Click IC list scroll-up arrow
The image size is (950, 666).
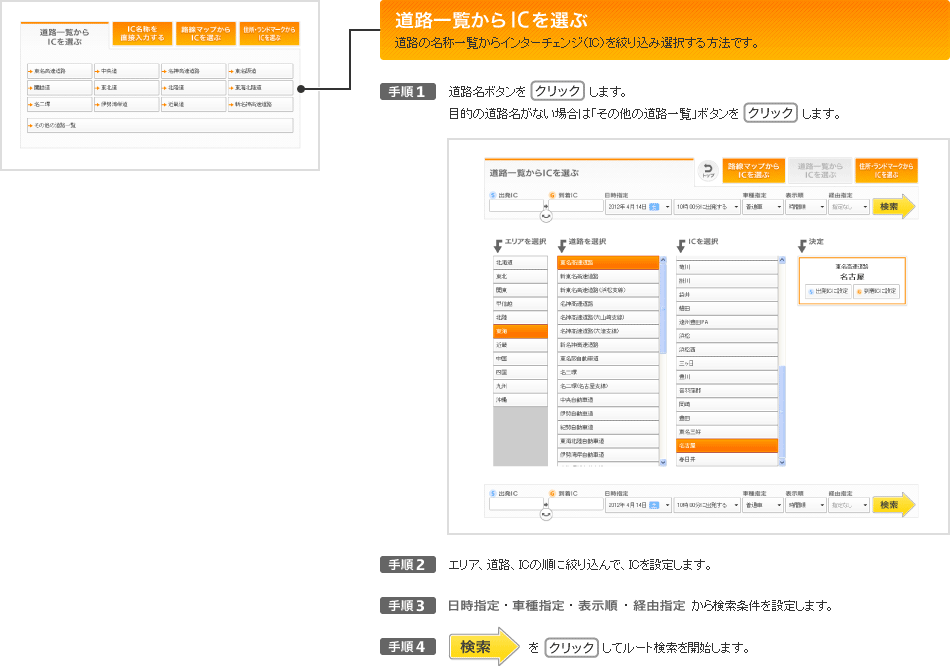point(782,259)
